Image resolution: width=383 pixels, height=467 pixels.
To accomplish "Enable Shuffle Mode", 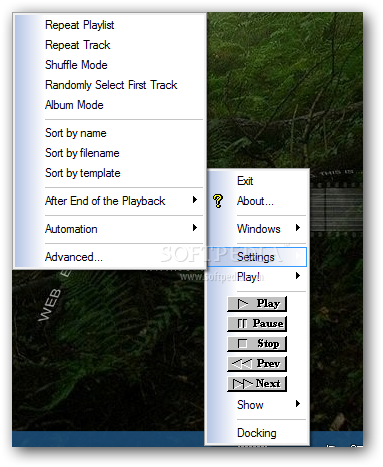I will [x=109, y=65].
